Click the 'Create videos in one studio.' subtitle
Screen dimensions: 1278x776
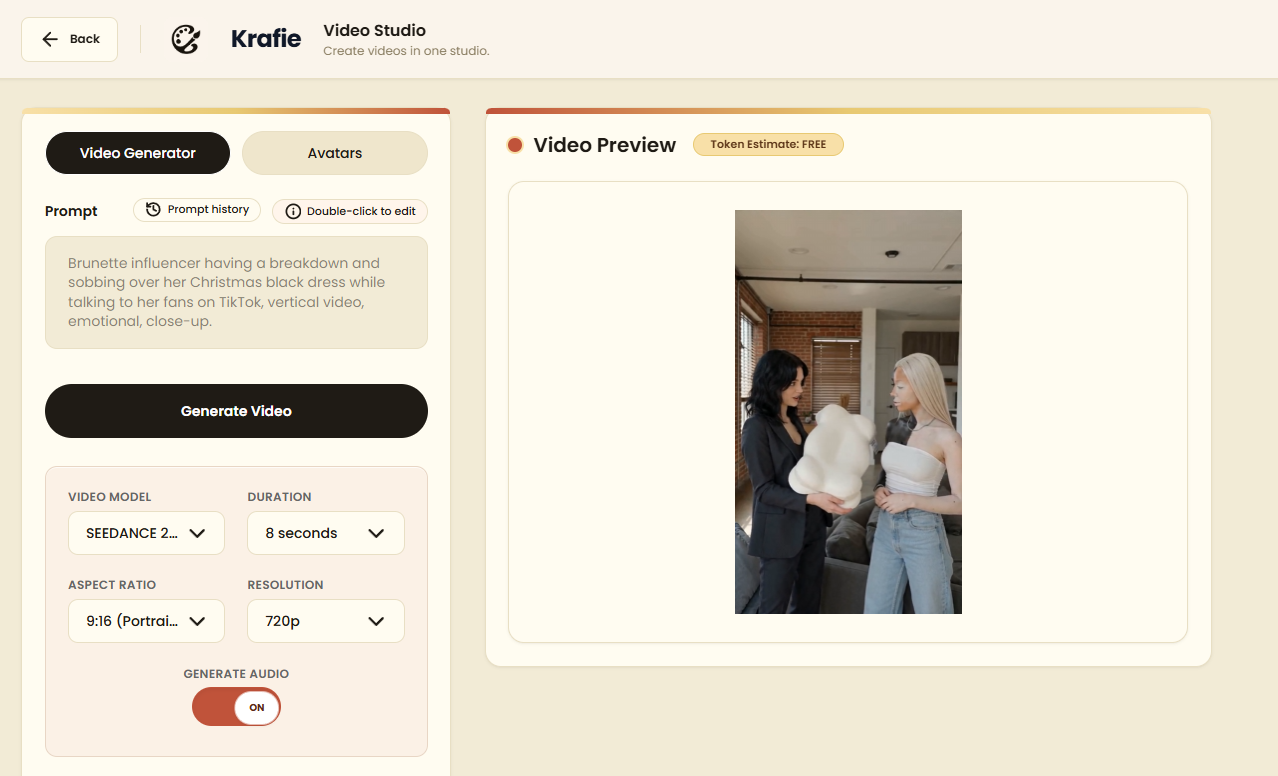pyautogui.click(x=406, y=51)
